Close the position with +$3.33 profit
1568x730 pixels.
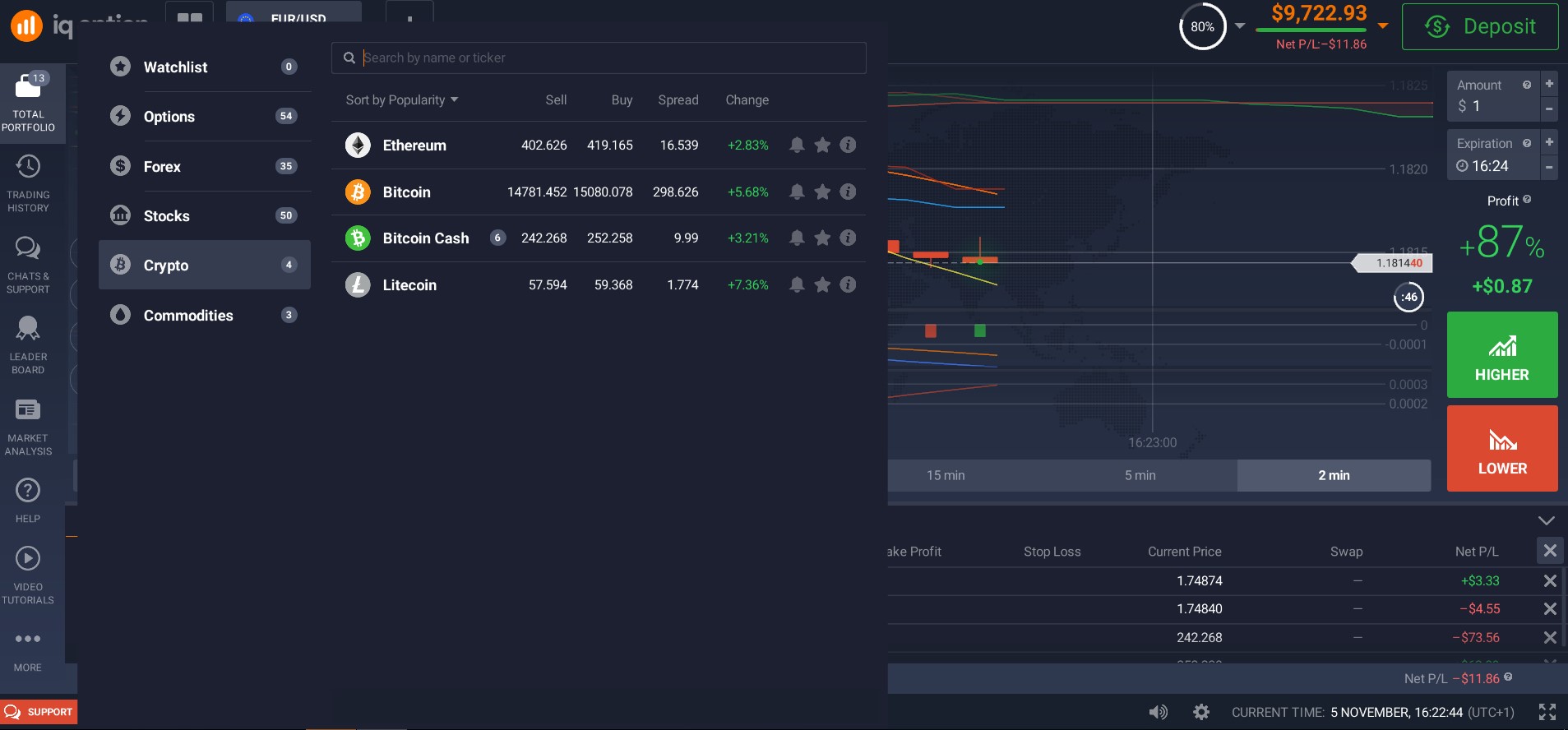tap(1550, 580)
